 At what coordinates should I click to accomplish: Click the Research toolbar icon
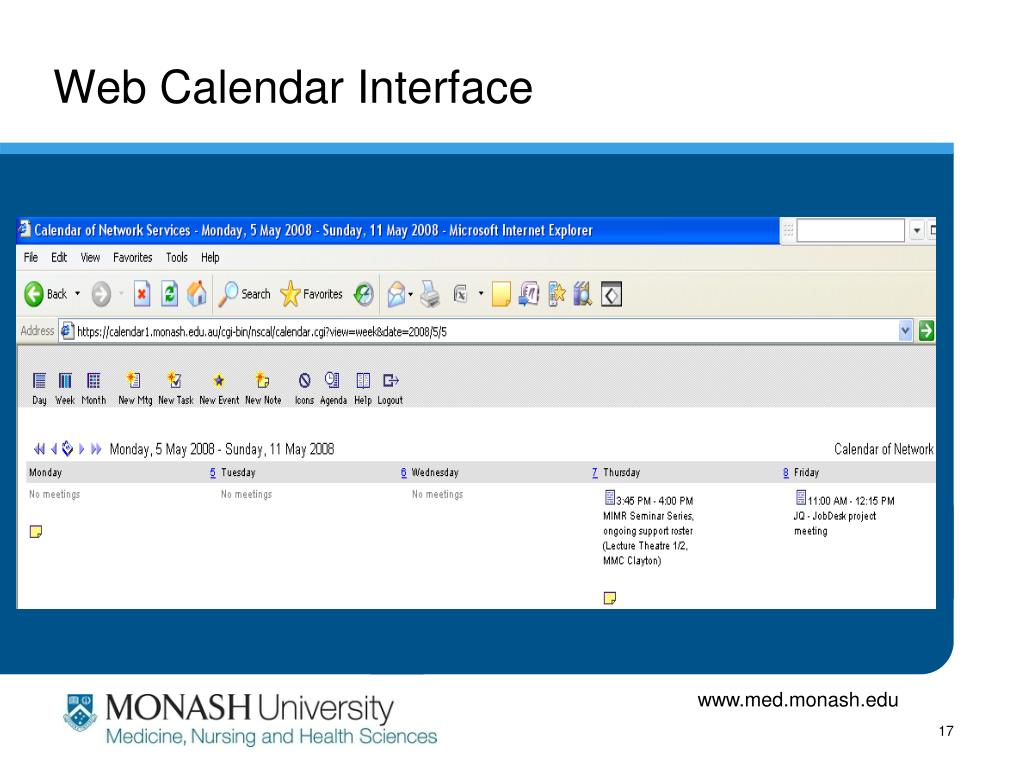click(583, 295)
